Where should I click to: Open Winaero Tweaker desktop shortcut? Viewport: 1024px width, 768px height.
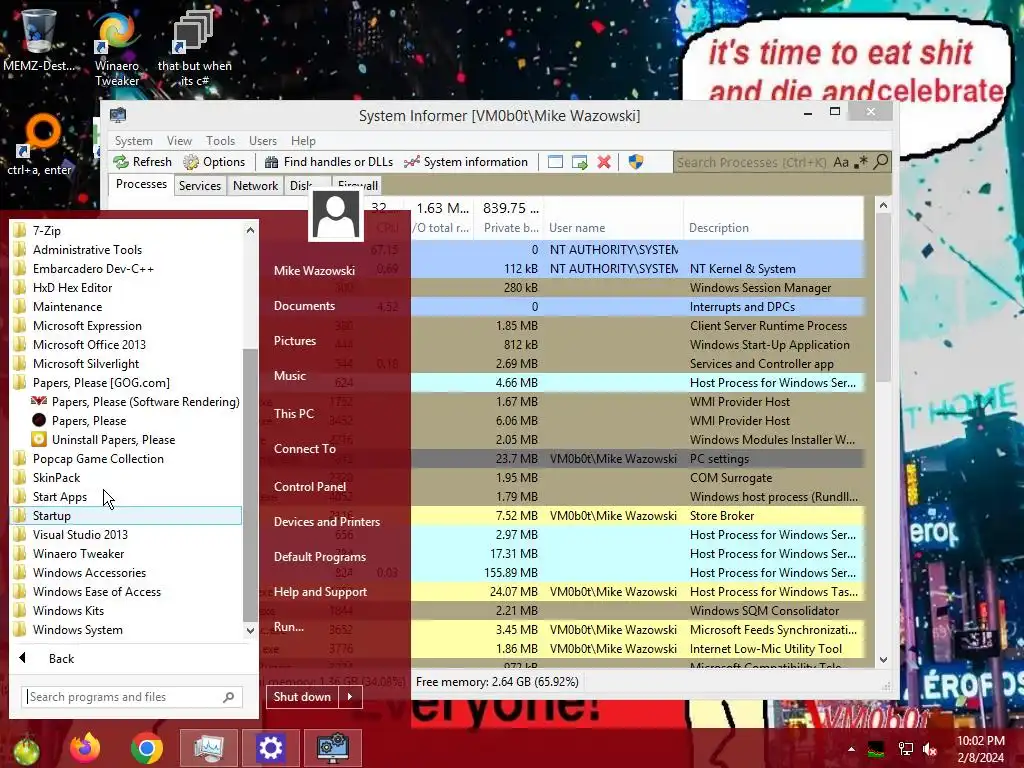coord(116,50)
